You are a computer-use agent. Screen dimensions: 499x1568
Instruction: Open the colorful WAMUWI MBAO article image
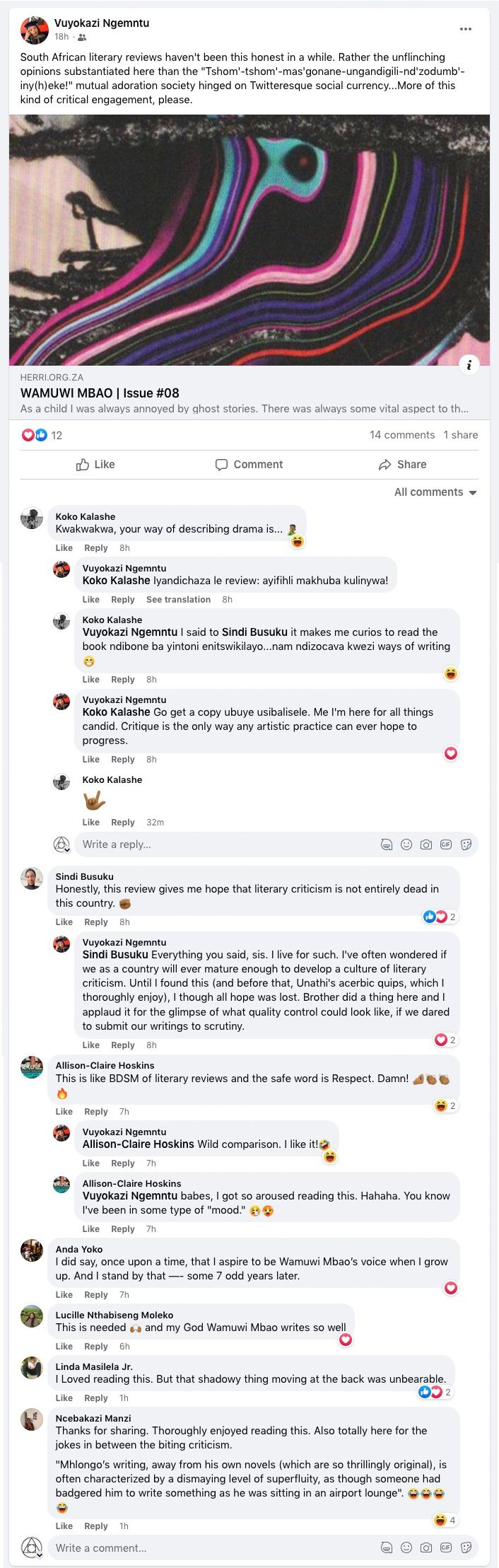[249, 240]
